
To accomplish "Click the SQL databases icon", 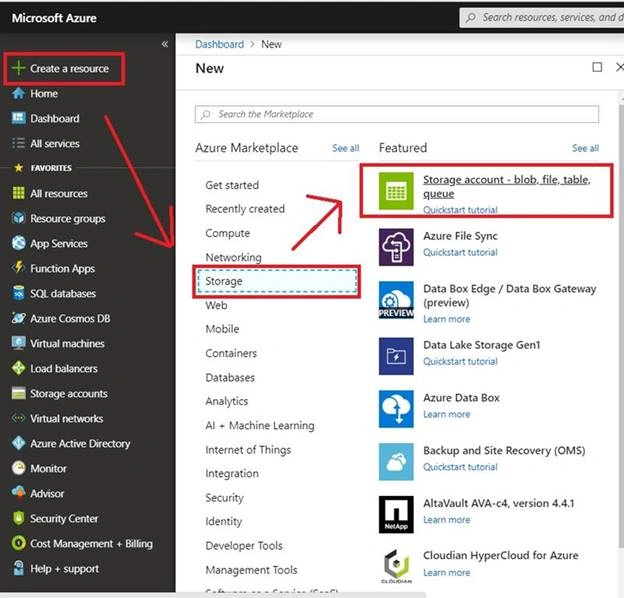I will [x=18, y=293].
